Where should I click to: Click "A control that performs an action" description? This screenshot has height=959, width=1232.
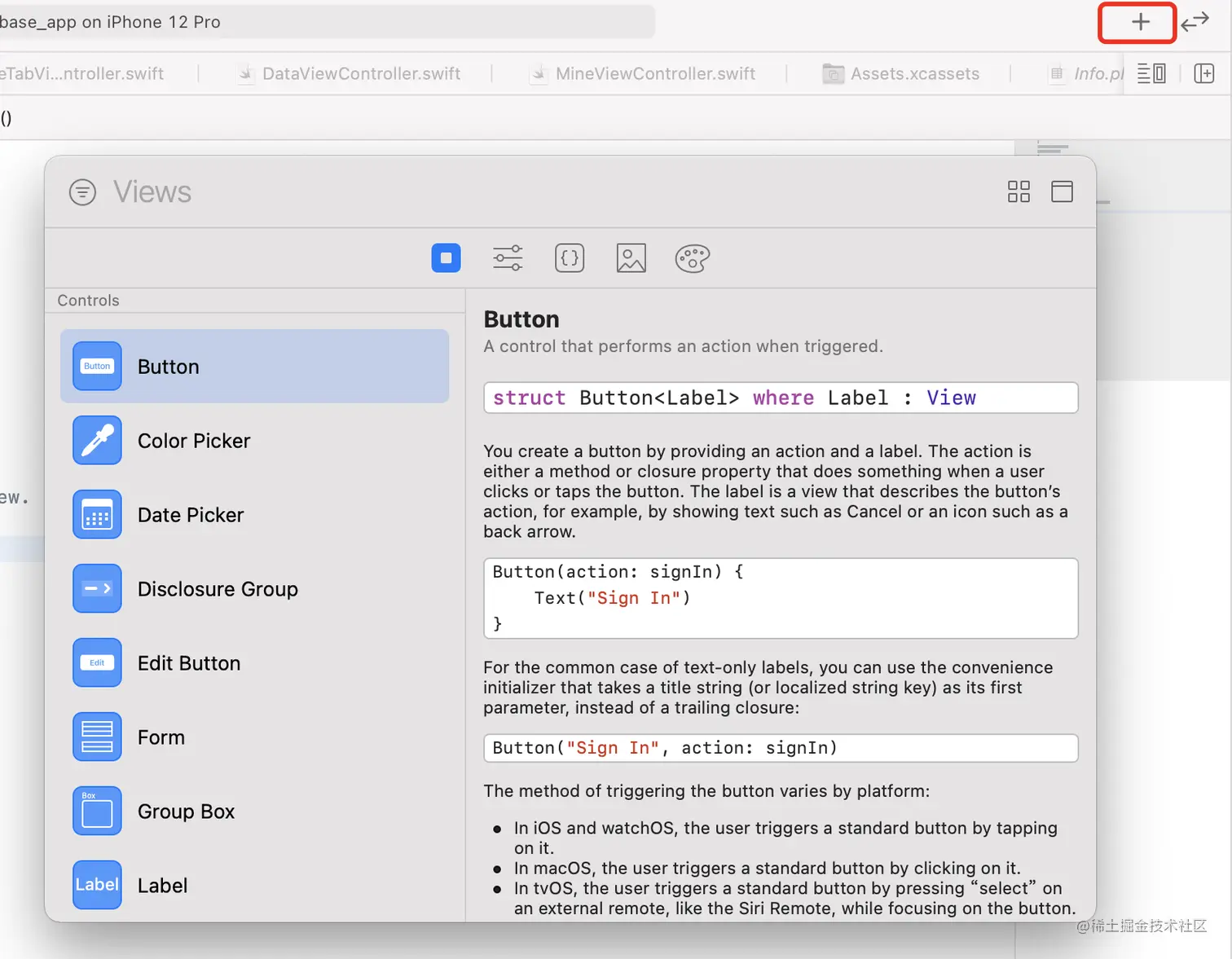(x=683, y=346)
